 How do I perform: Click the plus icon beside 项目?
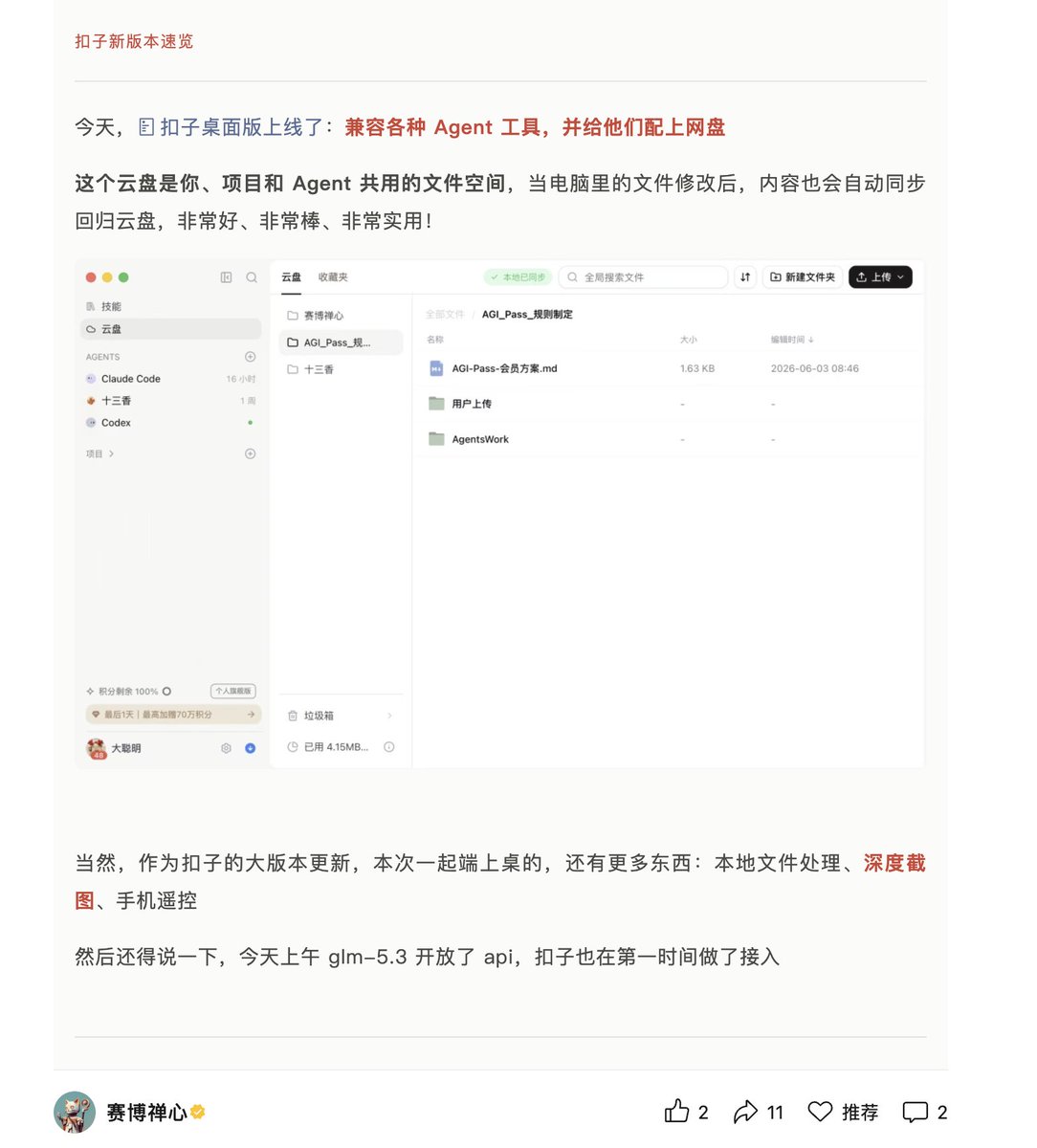click(x=250, y=453)
